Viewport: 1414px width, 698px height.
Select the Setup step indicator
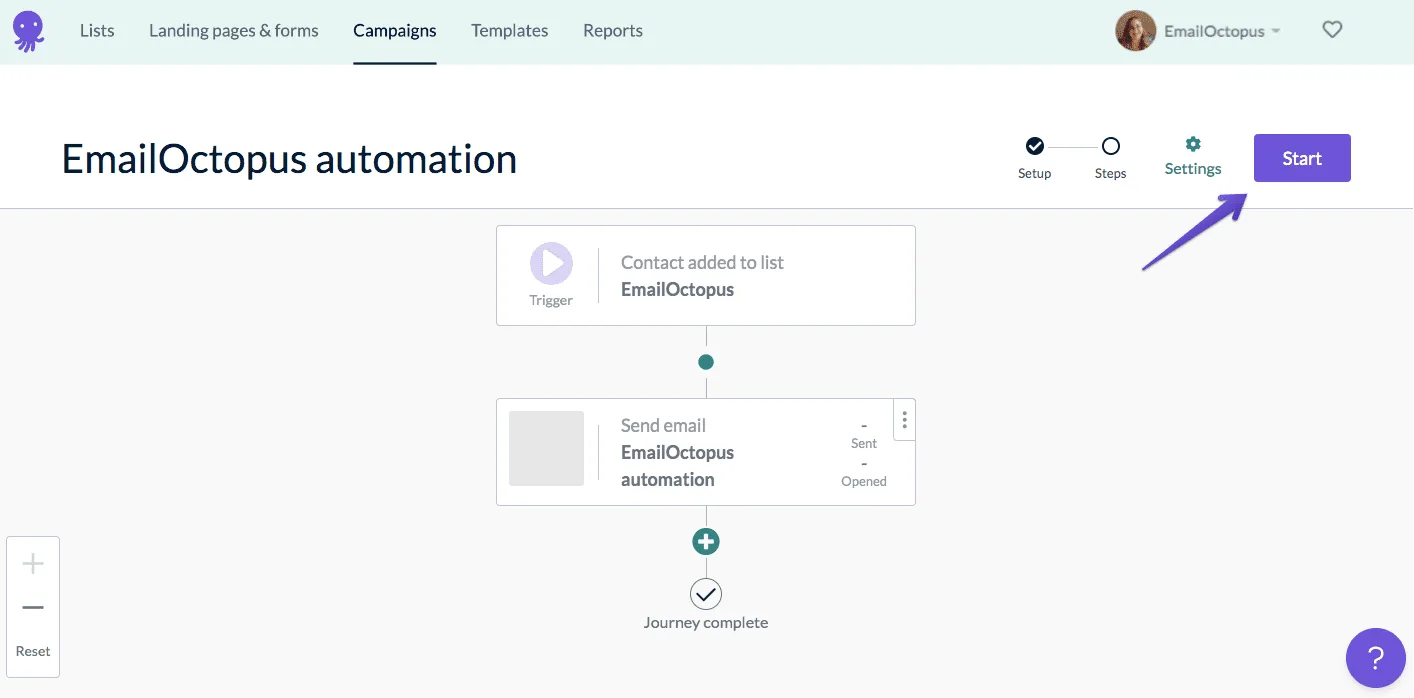1035,147
